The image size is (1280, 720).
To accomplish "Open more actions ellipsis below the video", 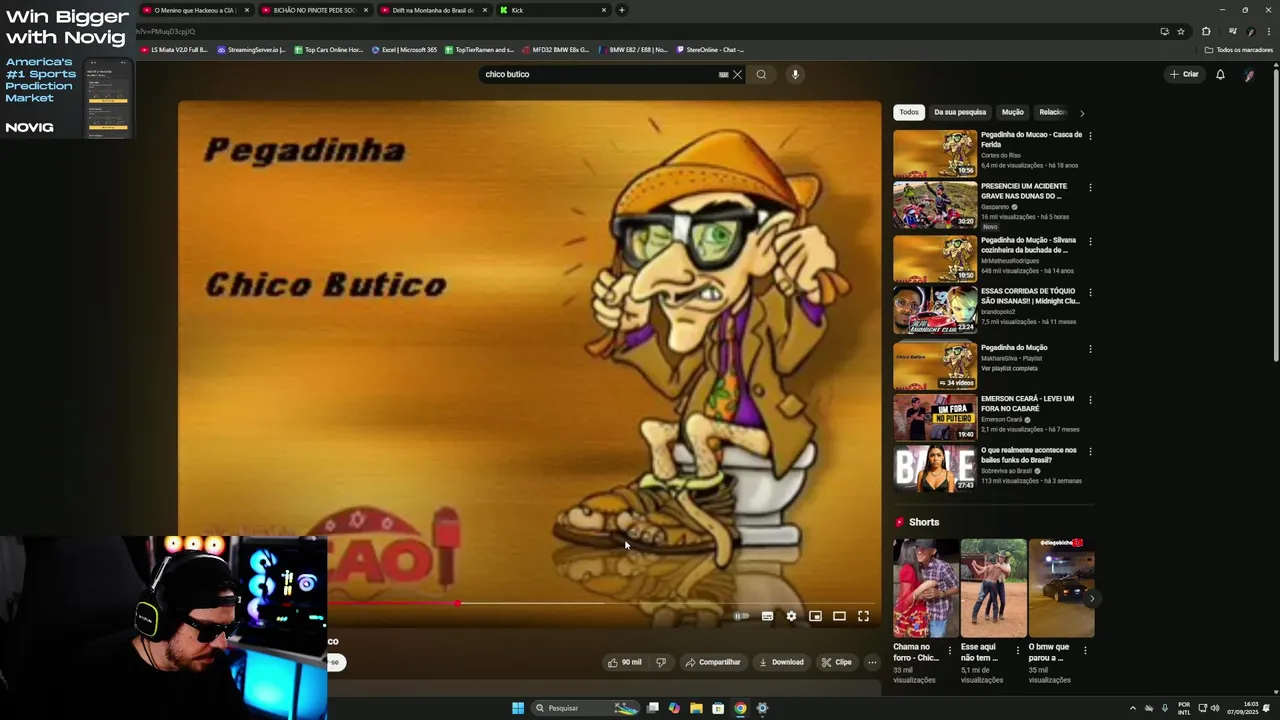I will (x=872, y=662).
